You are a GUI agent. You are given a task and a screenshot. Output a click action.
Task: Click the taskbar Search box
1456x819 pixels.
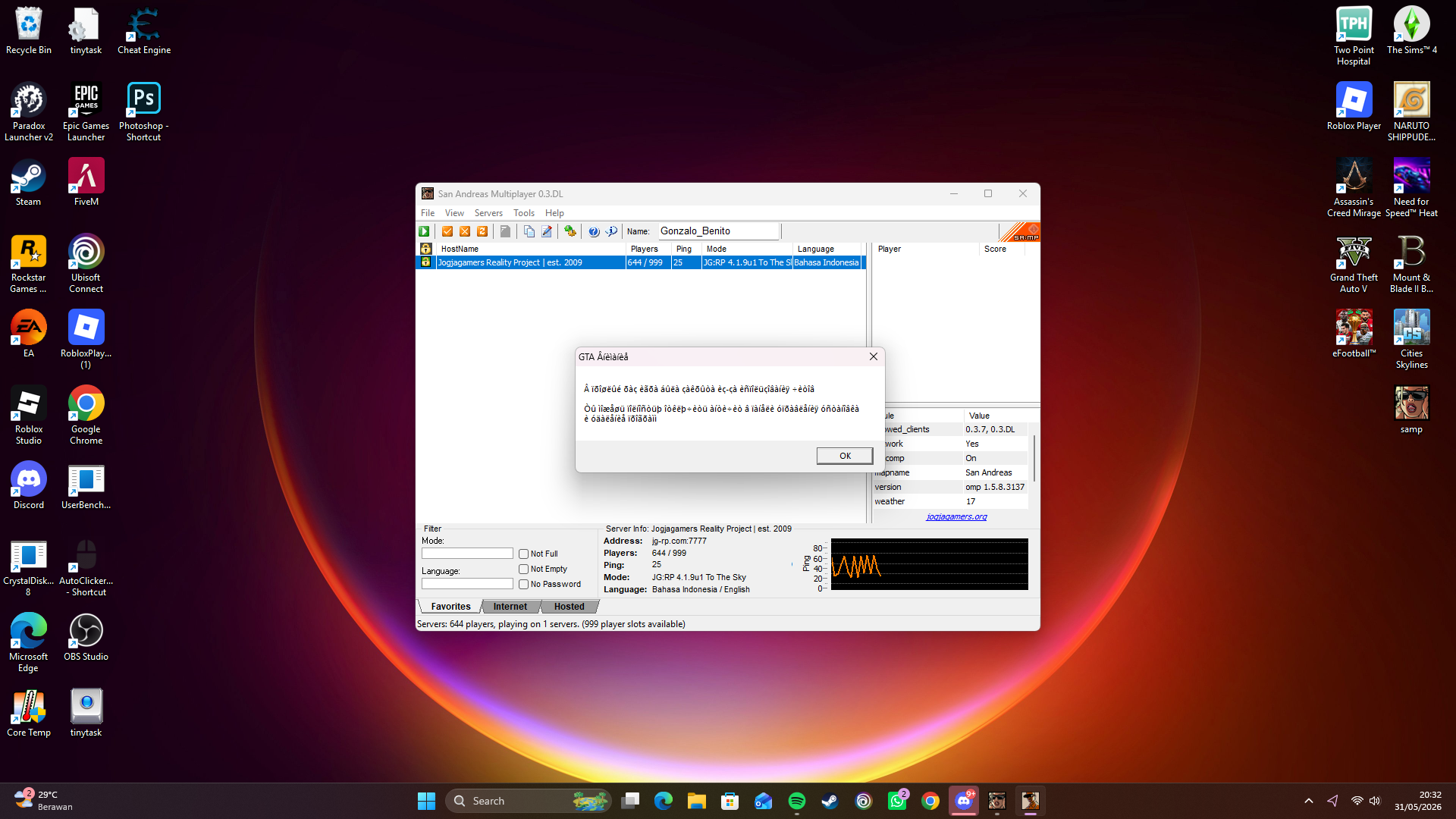coord(529,801)
